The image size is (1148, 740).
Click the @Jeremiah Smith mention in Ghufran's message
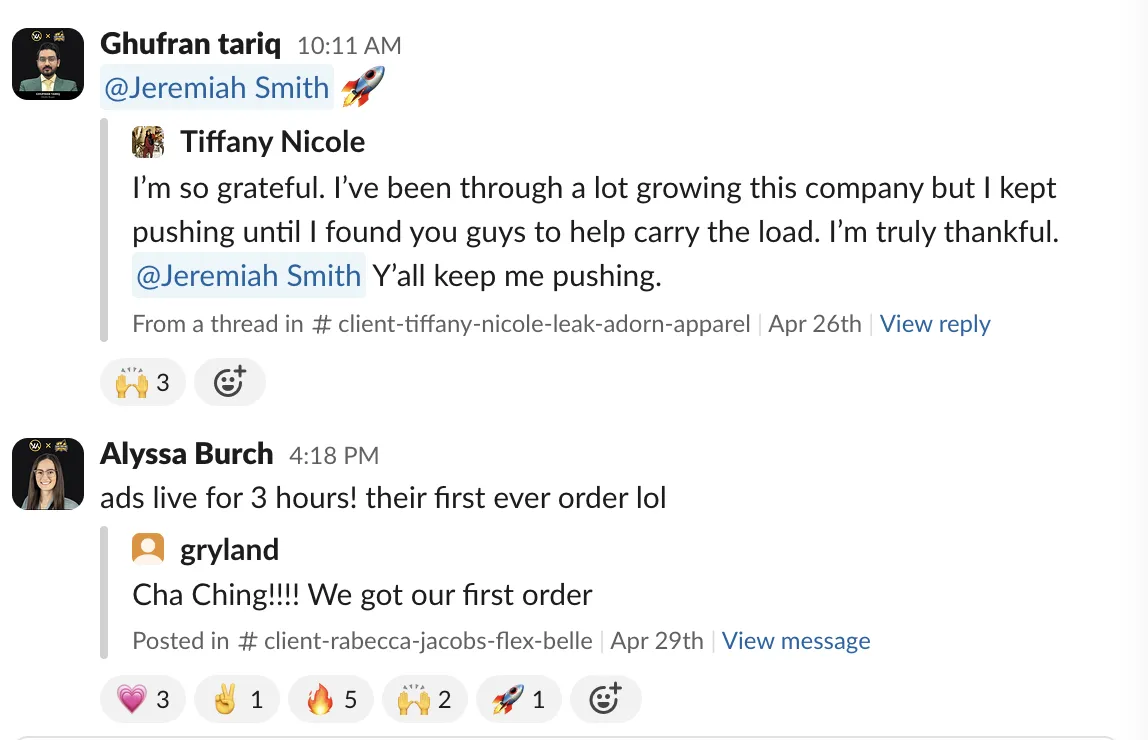[x=217, y=87]
